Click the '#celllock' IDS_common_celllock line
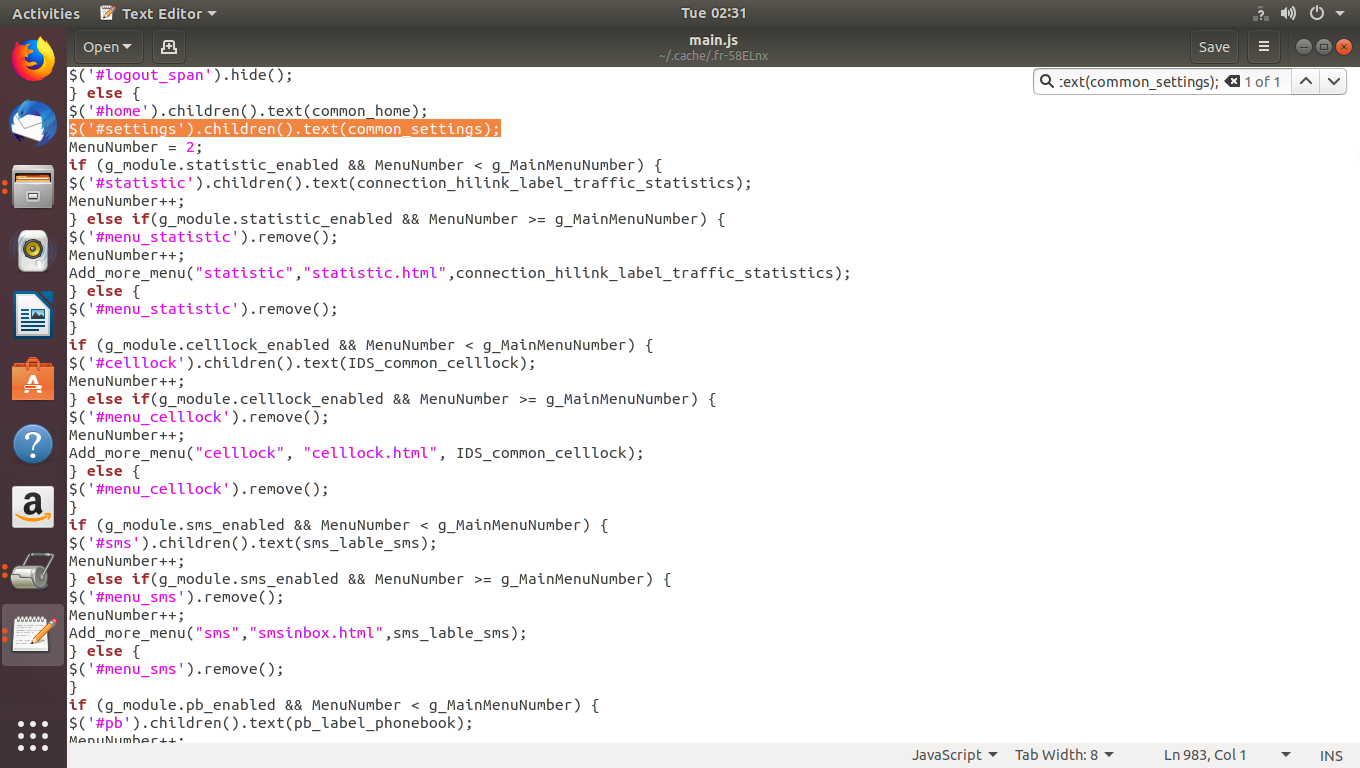Screen dimensions: 1360x768 click(x=302, y=363)
